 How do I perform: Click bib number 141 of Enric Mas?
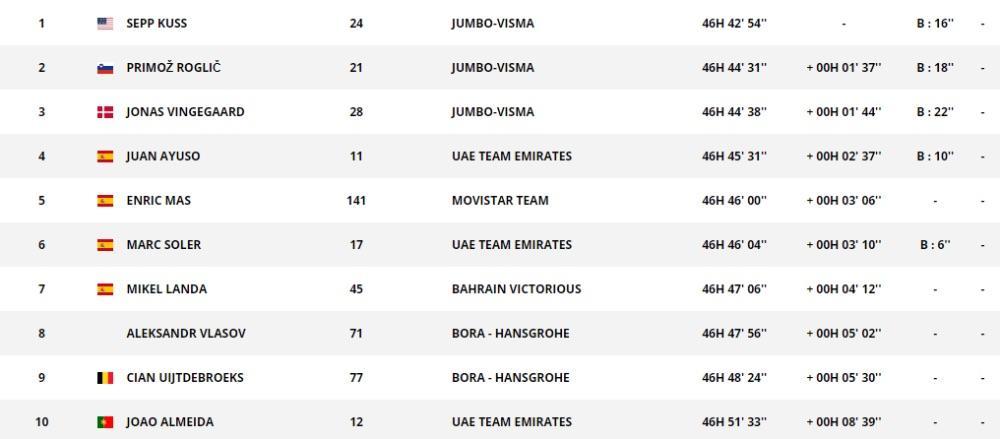pos(356,200)
